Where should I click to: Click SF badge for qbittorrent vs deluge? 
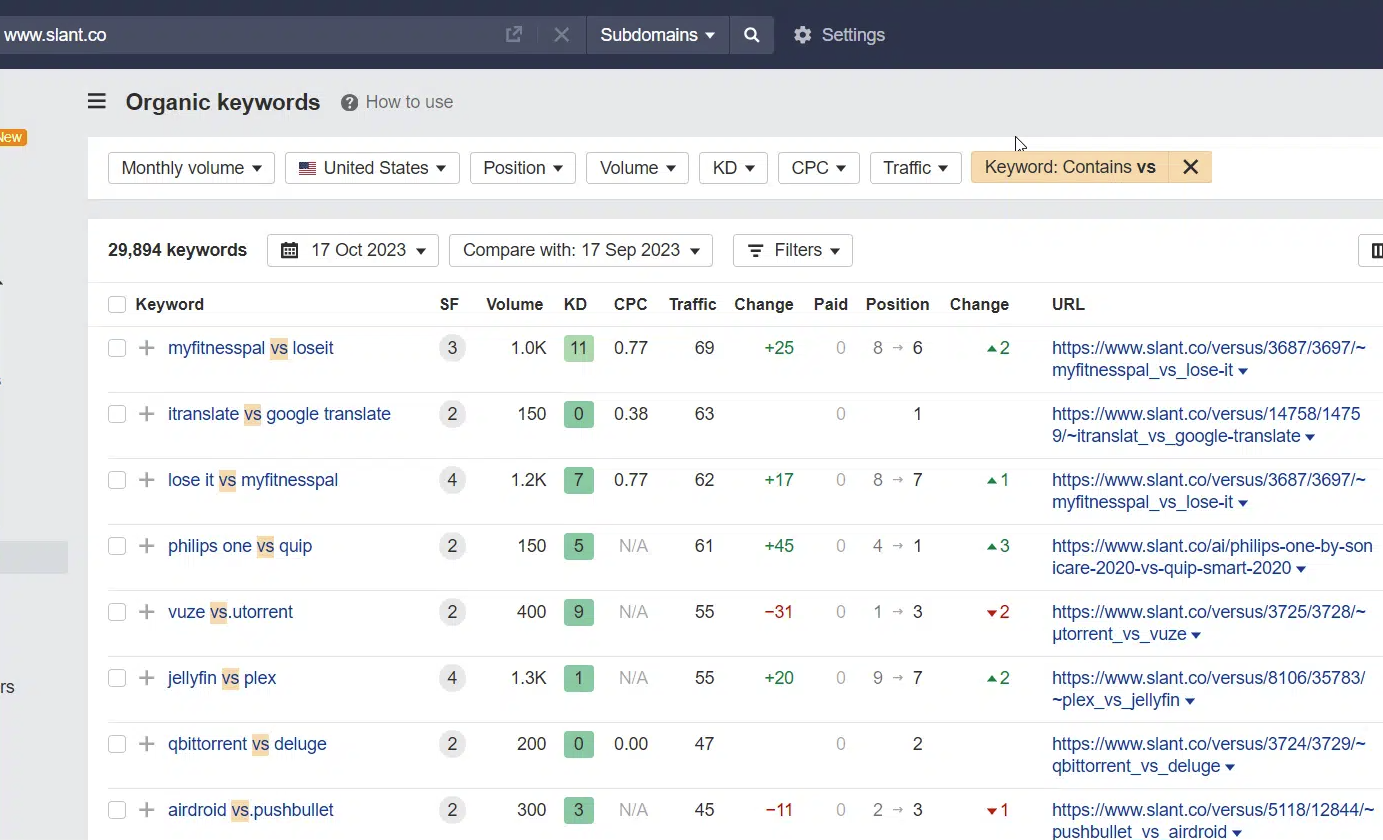(452, 744)
